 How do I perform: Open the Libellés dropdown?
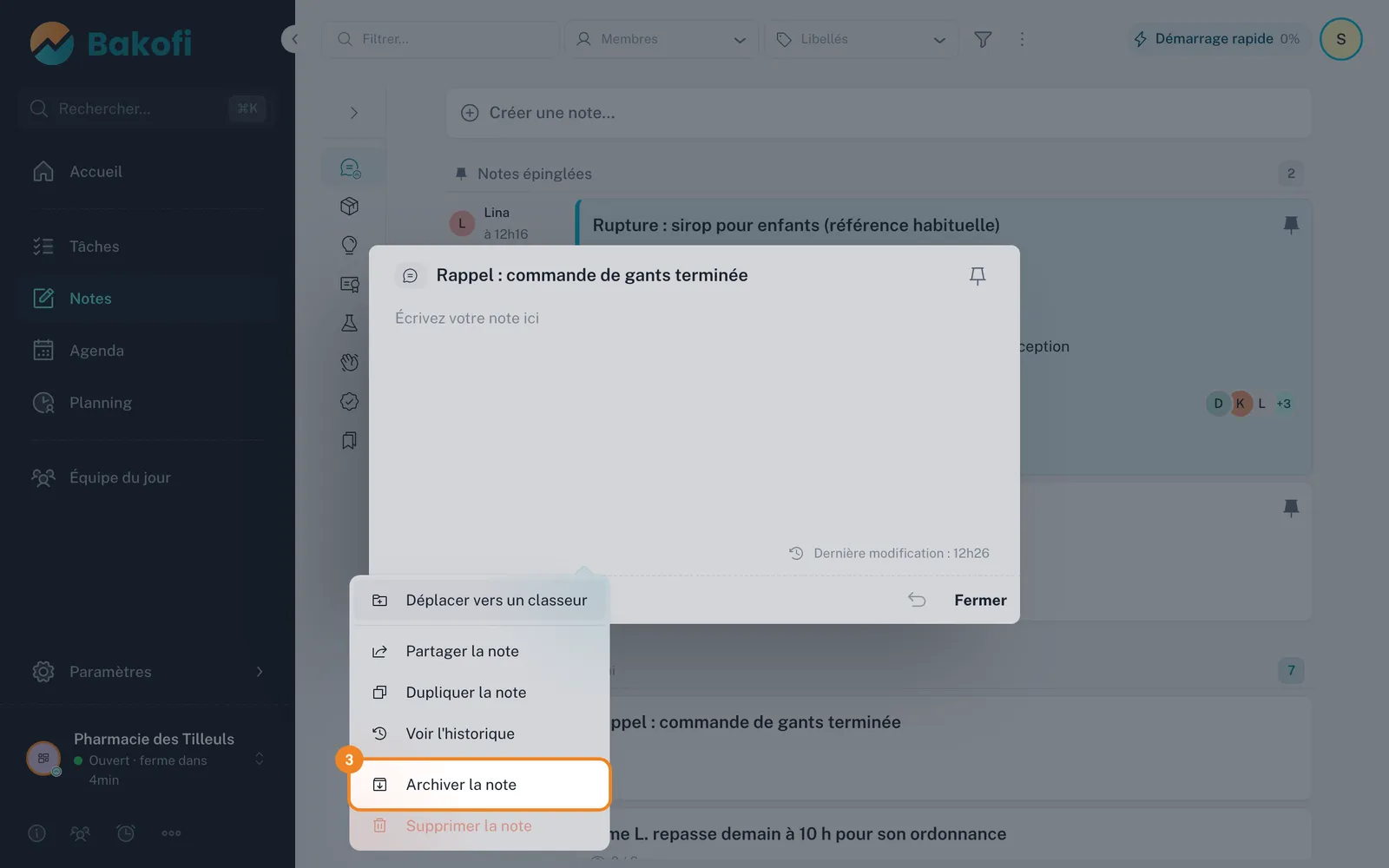click(861, 39)
